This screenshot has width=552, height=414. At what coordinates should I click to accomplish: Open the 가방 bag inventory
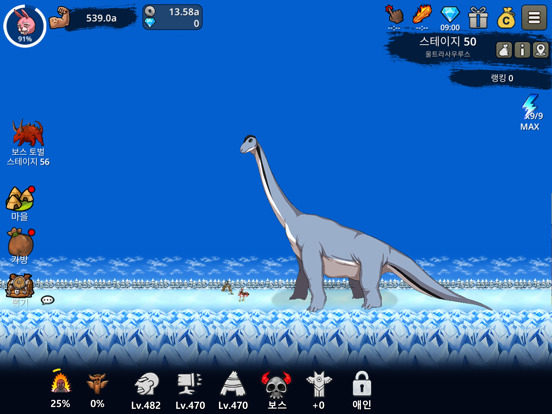tap(20, 246)
